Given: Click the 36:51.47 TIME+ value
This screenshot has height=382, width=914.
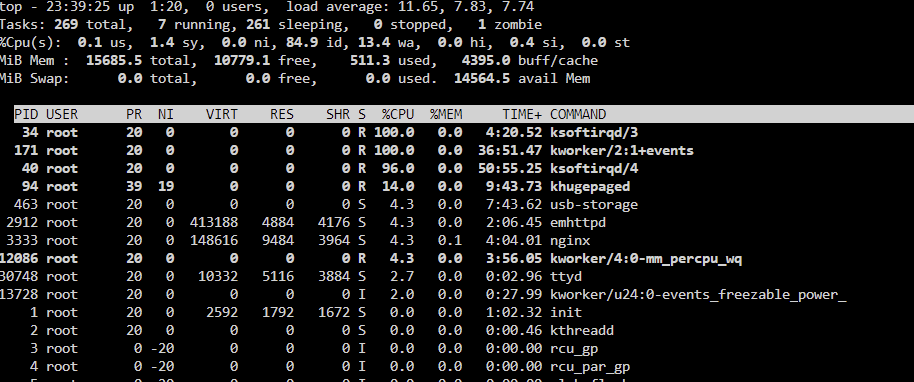Looking at the screenshot, I should point(509,151).
